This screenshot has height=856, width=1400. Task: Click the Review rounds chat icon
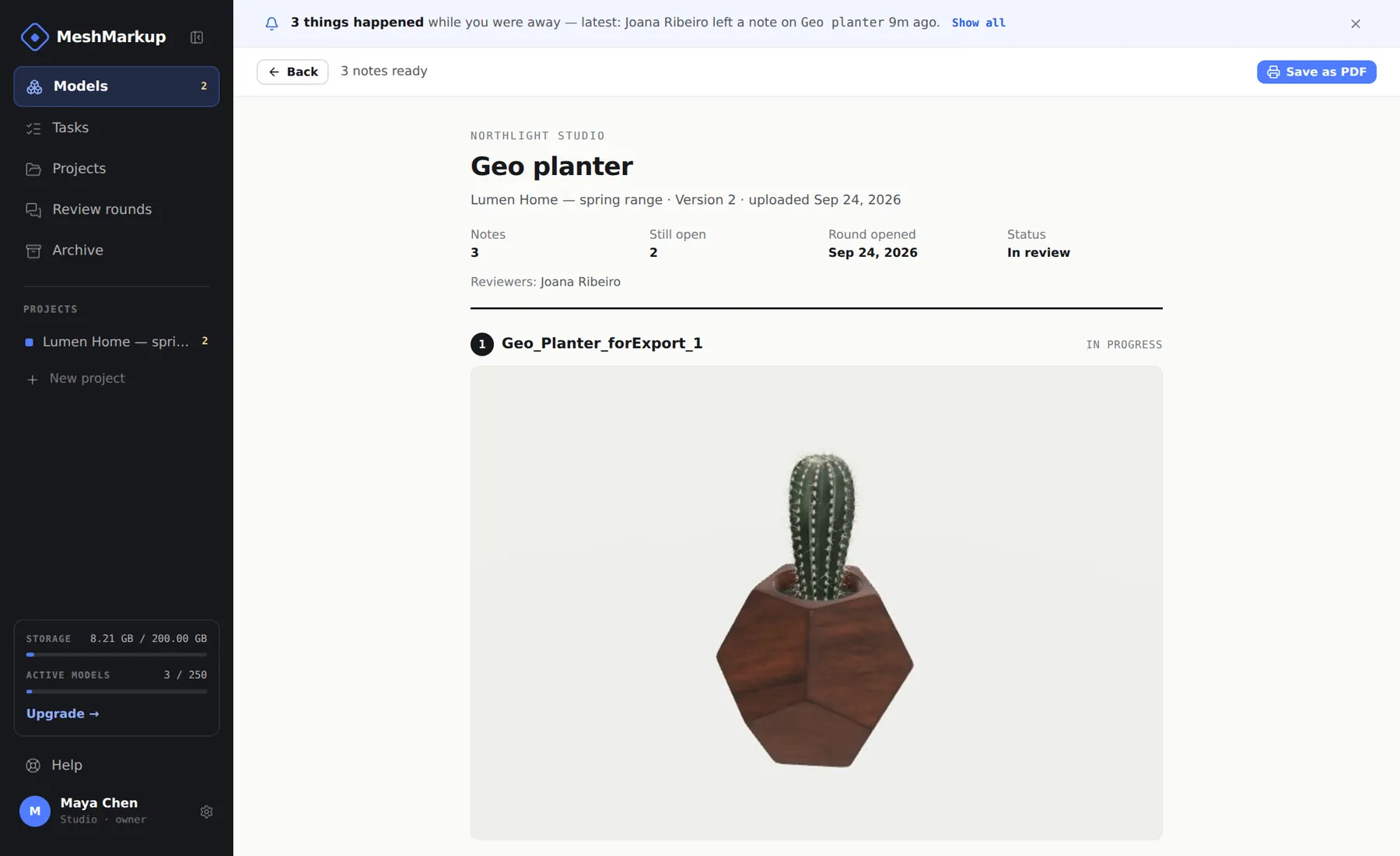click(x=33, y=210)
